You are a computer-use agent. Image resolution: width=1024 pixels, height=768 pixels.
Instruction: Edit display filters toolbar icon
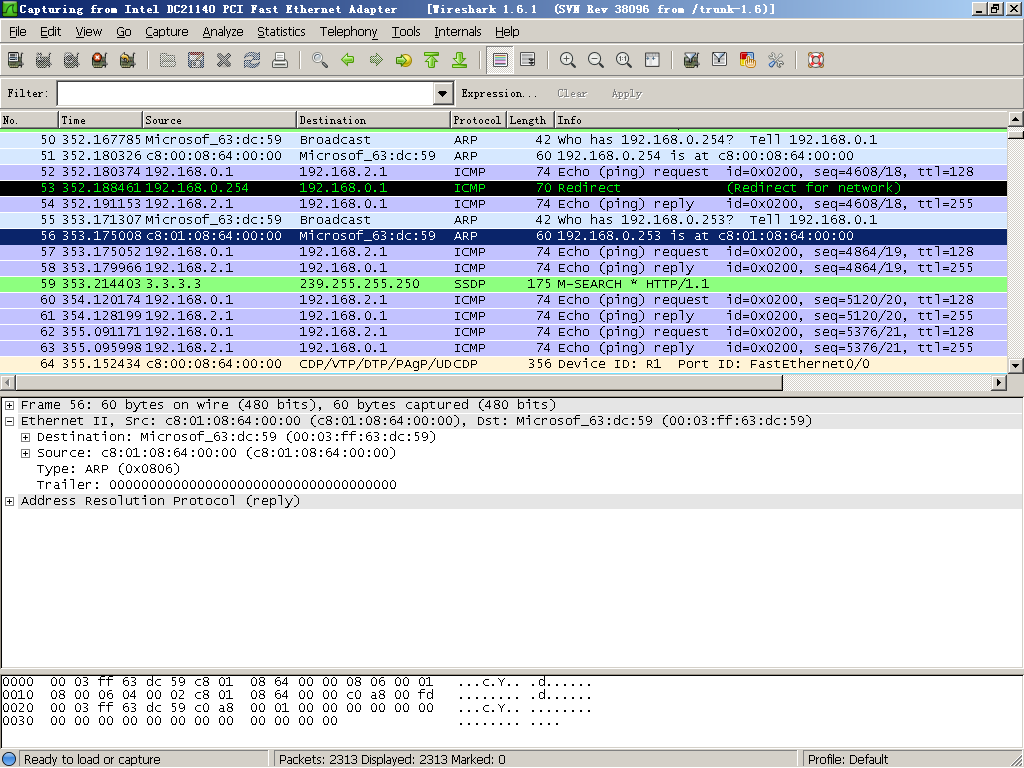720,61
